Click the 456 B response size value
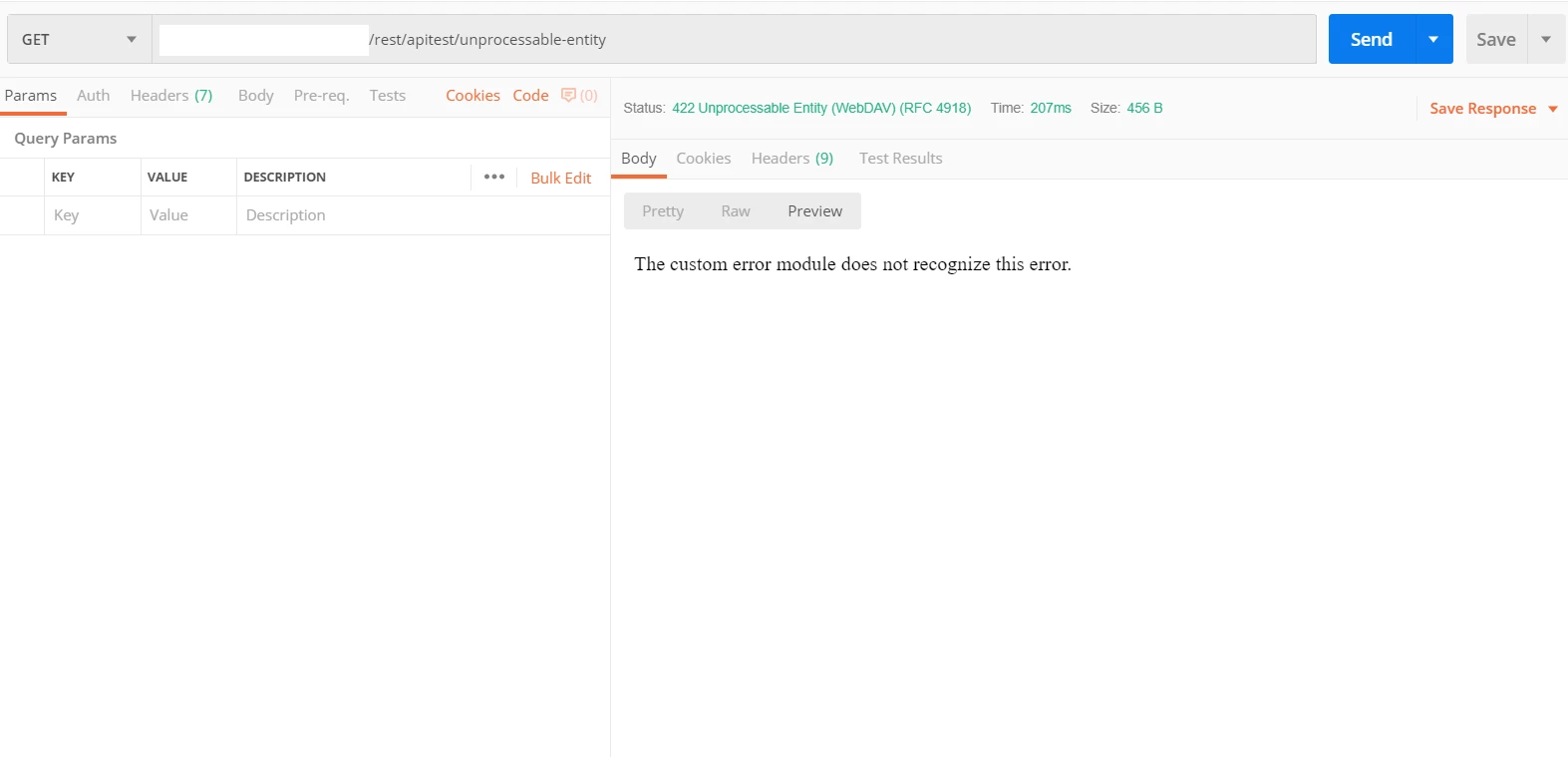 pos(1144,108)
